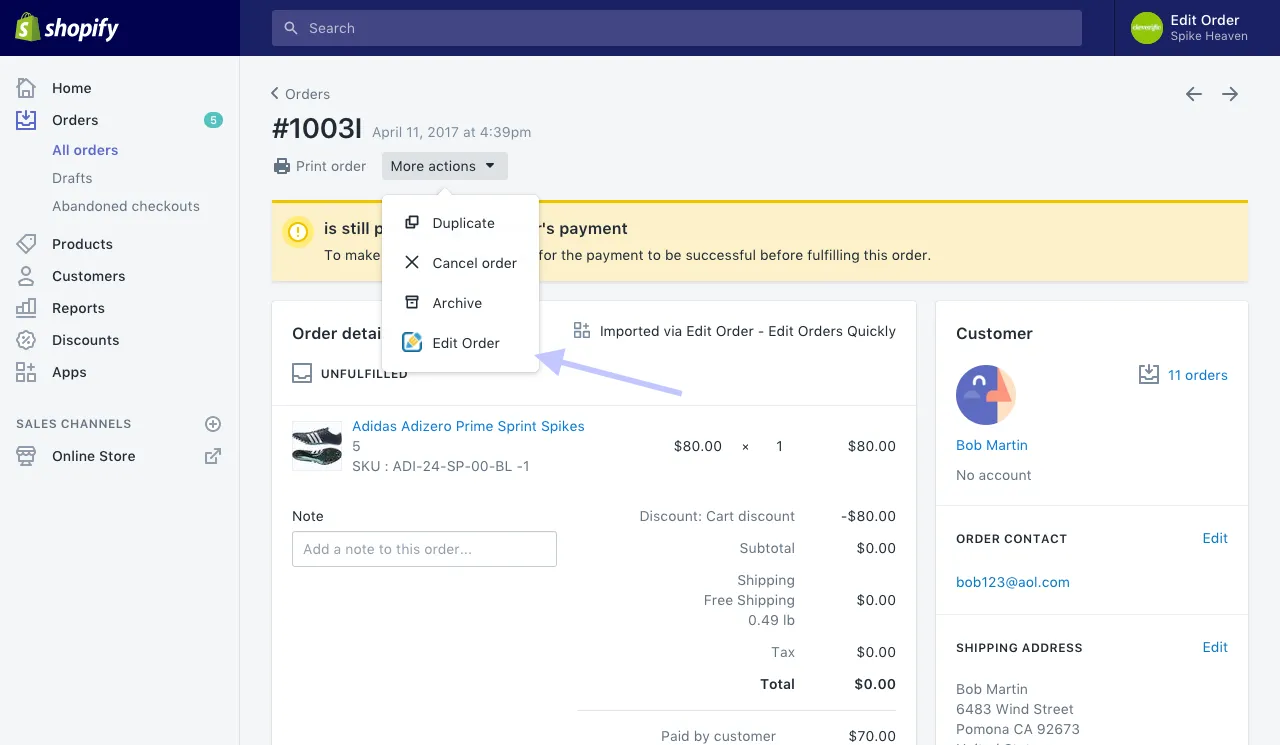The image size is (1280, 745).
Task: Click the unfulfilled inbox icon
Action: 302,373
